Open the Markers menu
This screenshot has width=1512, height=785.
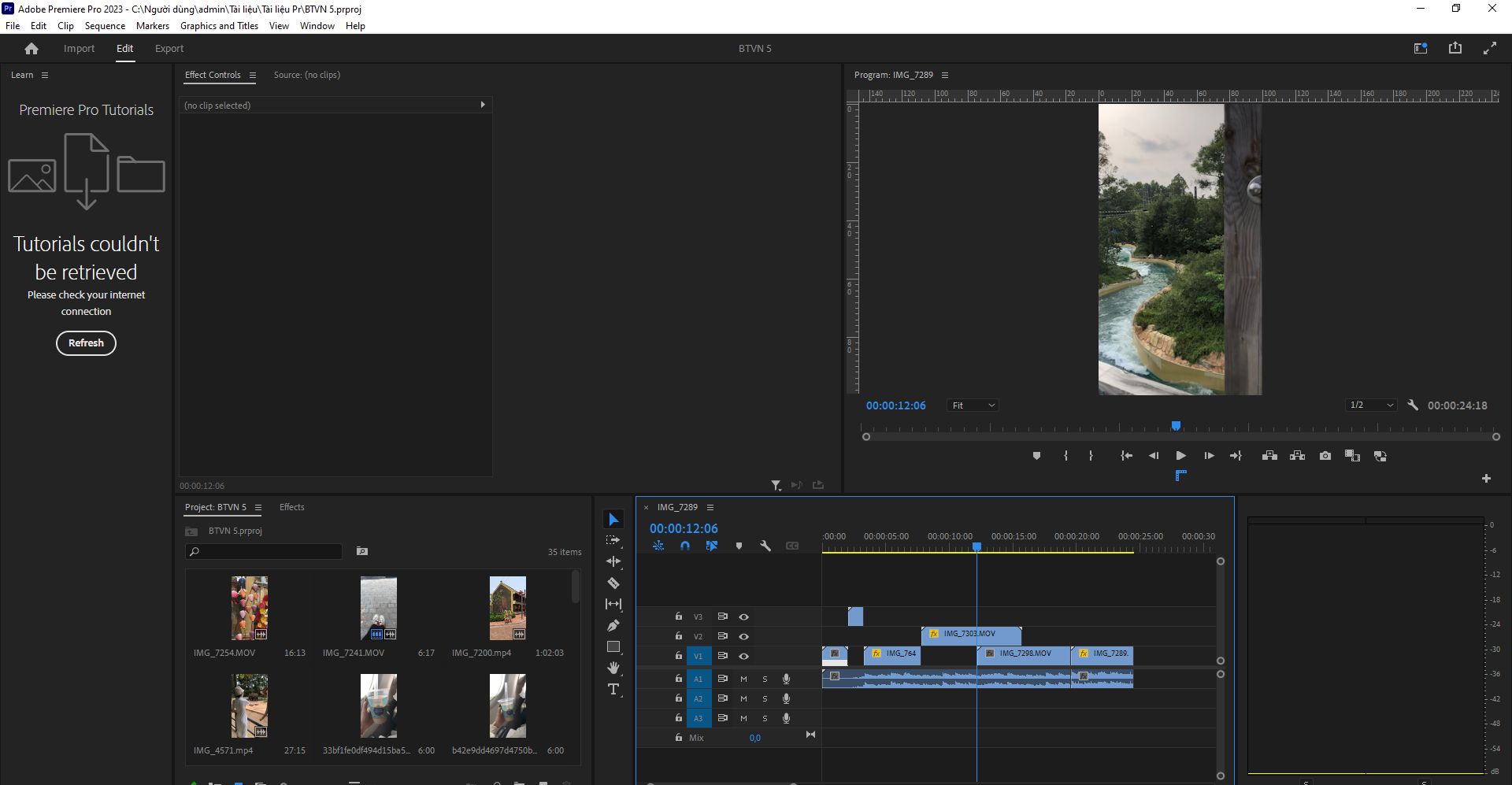(153, 26)
